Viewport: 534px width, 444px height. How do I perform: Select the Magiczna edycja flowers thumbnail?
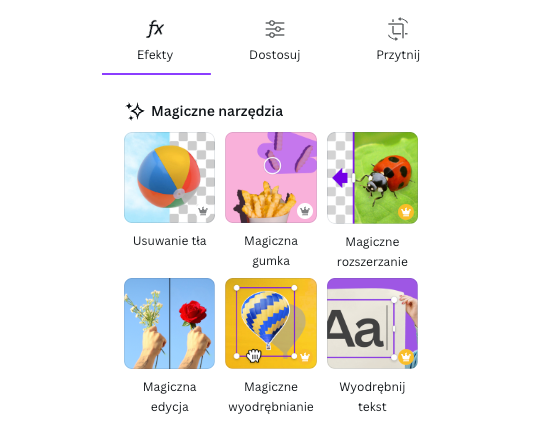pyautogui.click(x=170, y=323)
